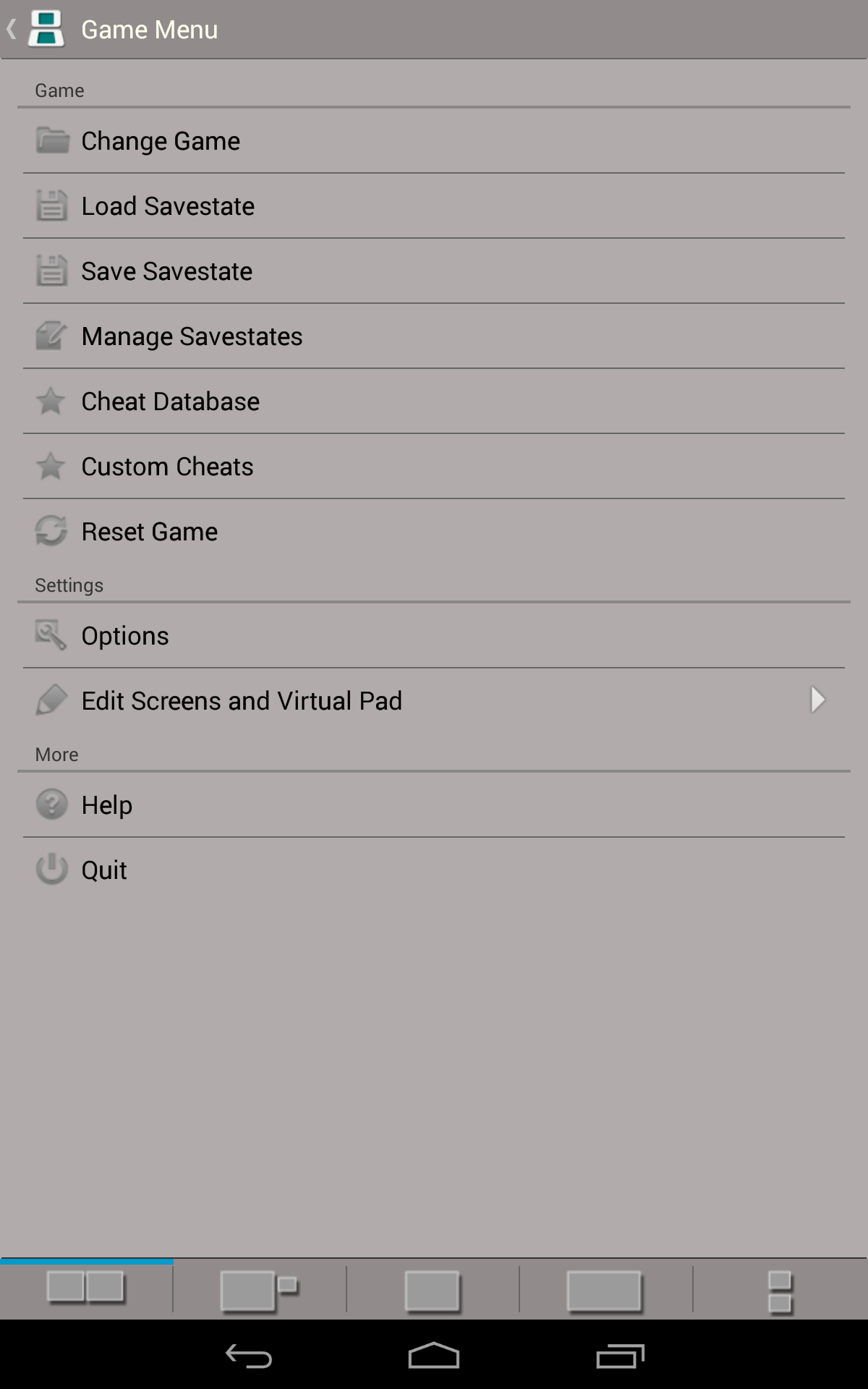Image resolution: width=868 pixels, height=1389 pixels.
Task: Choose Load Savestate
Action: coord(168,206)
